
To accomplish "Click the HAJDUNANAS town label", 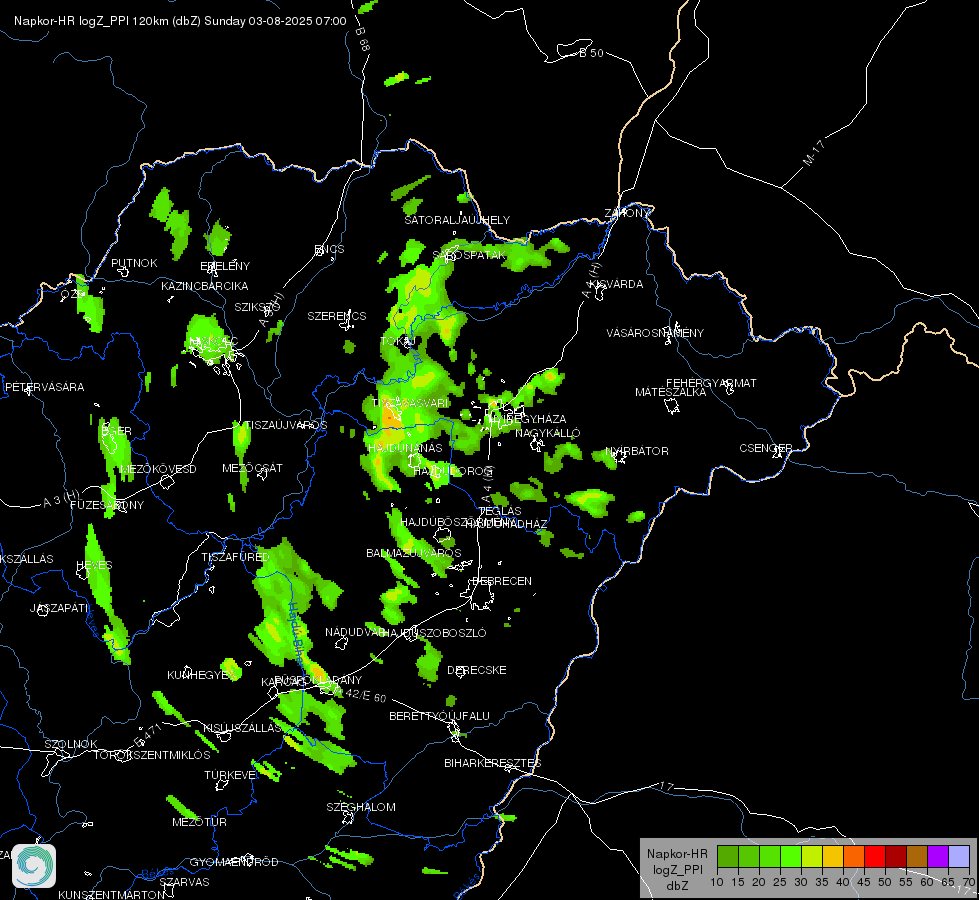I will (x=405, y=448).
